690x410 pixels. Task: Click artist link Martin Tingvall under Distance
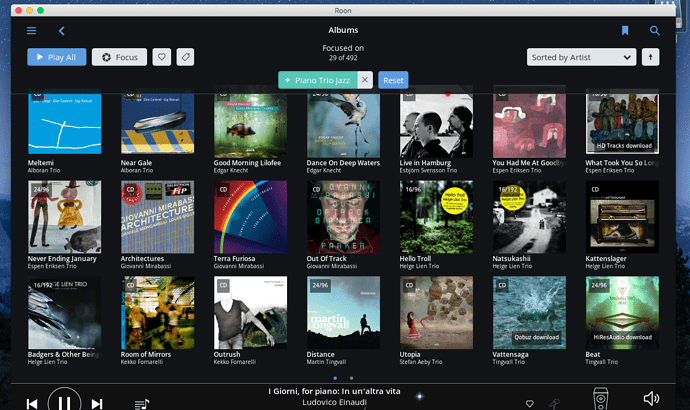pos(326,362)
